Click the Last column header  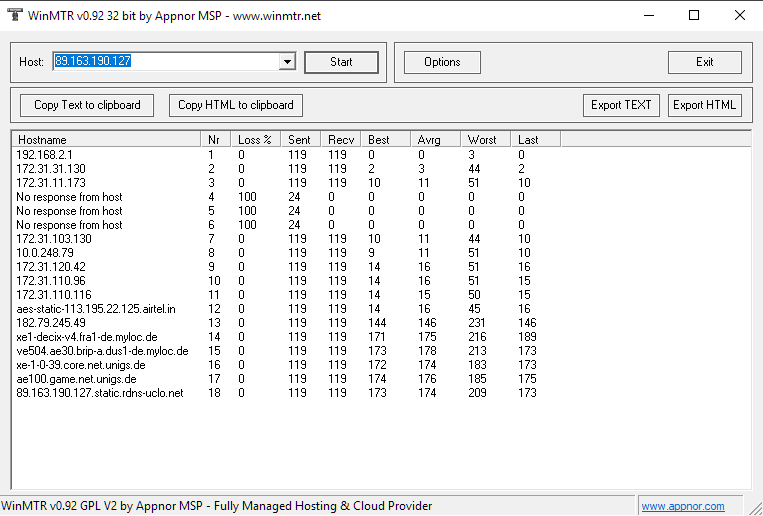[x=535, y=140]
